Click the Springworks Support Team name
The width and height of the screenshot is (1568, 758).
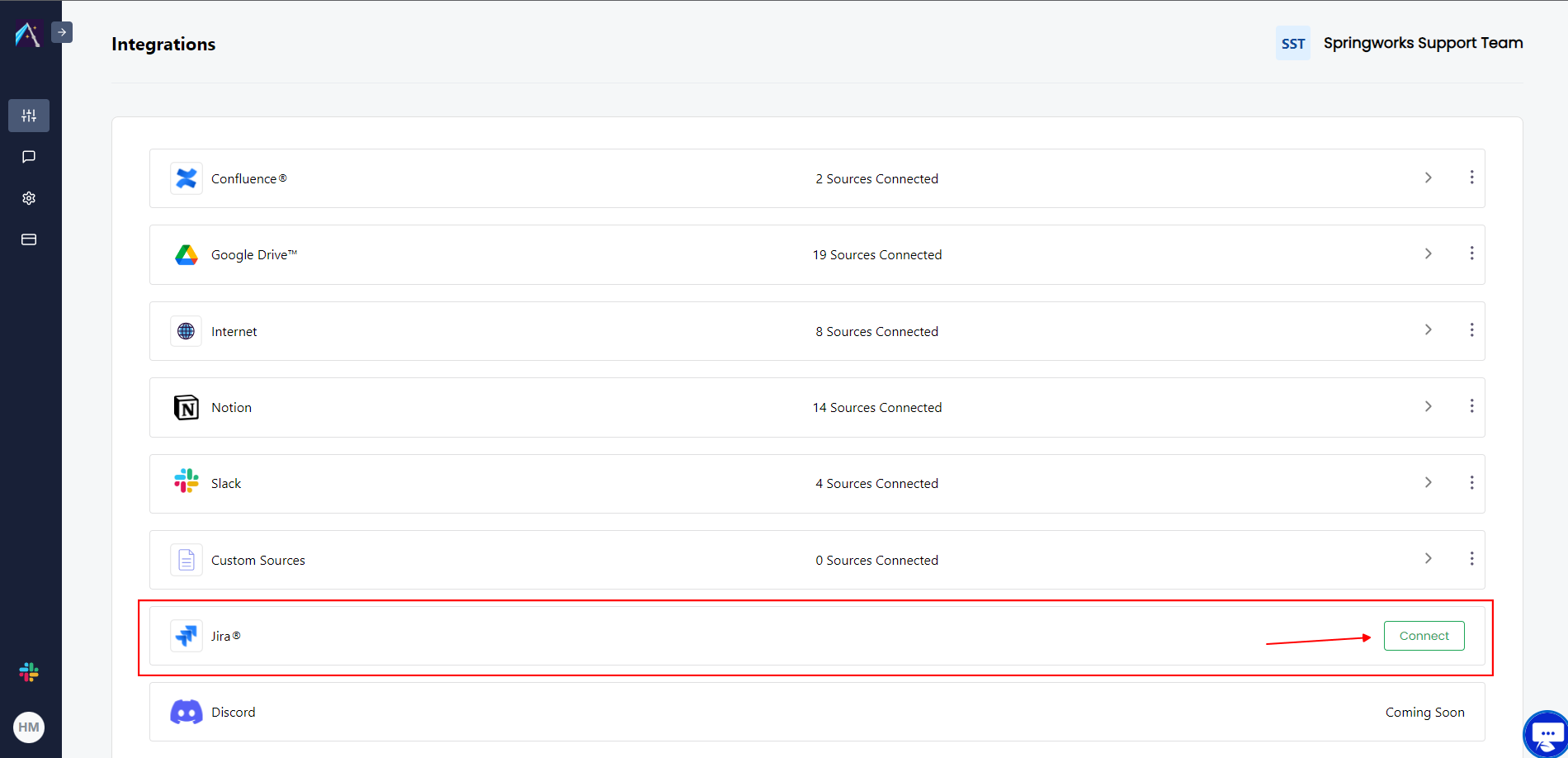point(1423,42)
